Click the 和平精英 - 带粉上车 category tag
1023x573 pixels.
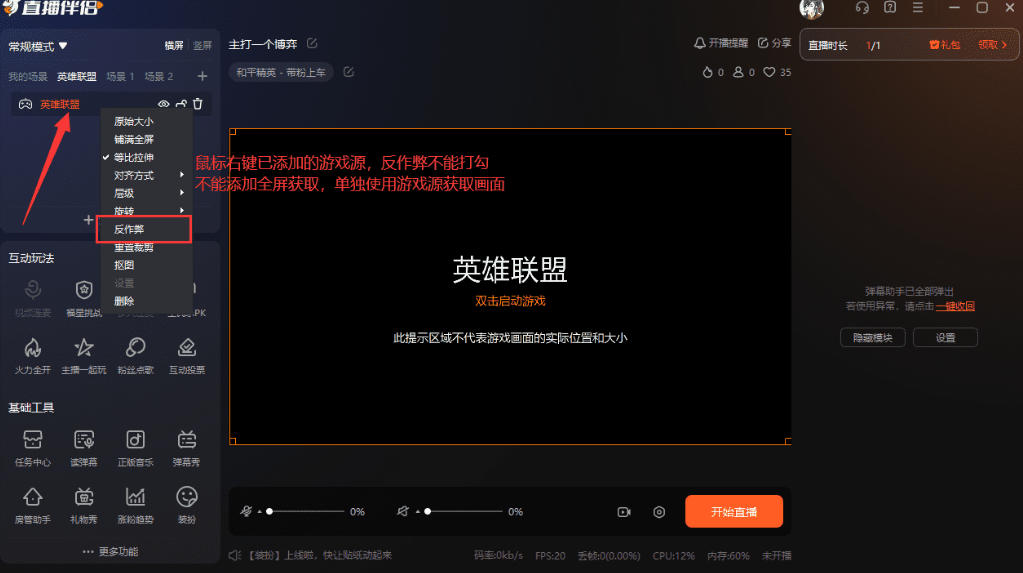[x=281, y=72]
